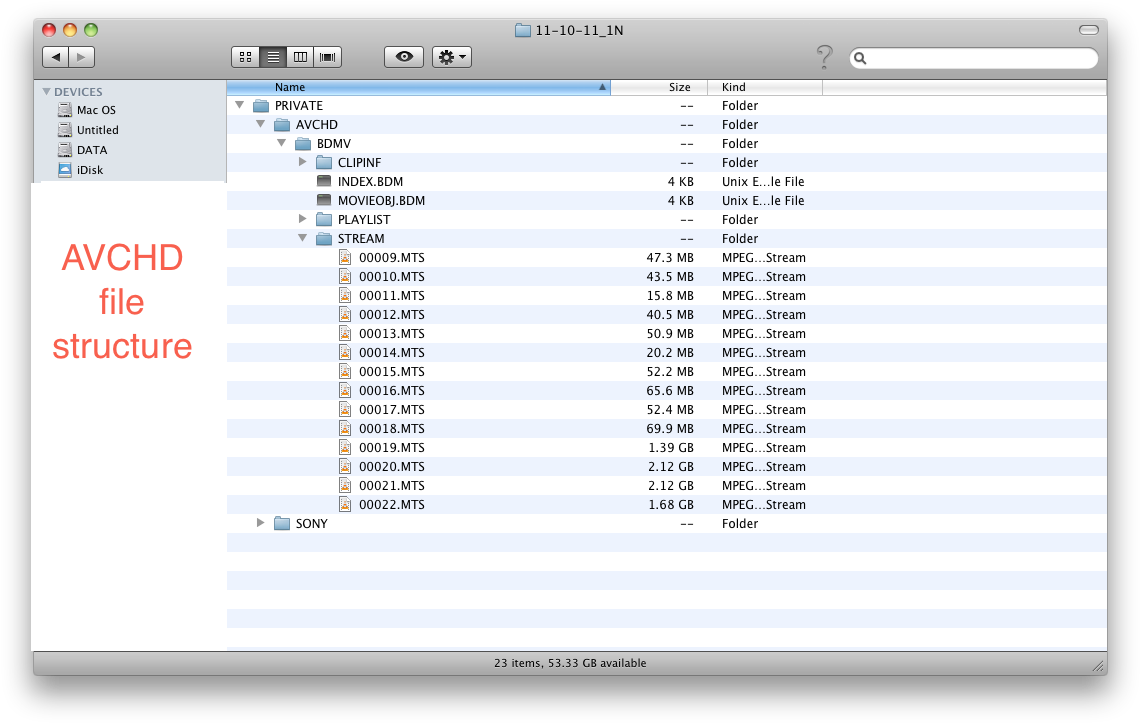Switch to icon view mode
The width and height of the screenshot is (1140, 723).
(x=245, y=57)
